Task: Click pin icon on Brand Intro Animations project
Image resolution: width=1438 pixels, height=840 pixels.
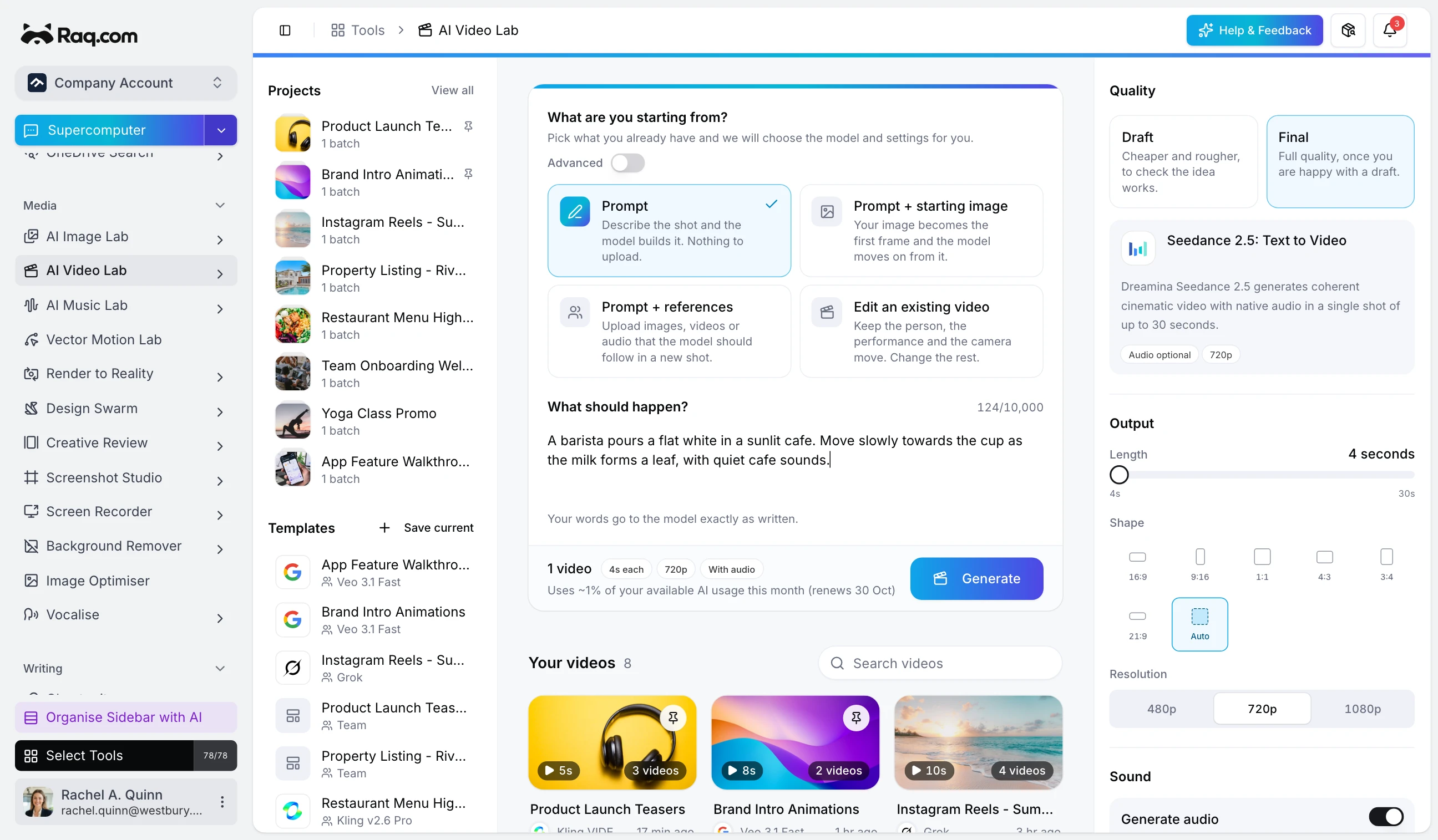Action: pos(468,174)
